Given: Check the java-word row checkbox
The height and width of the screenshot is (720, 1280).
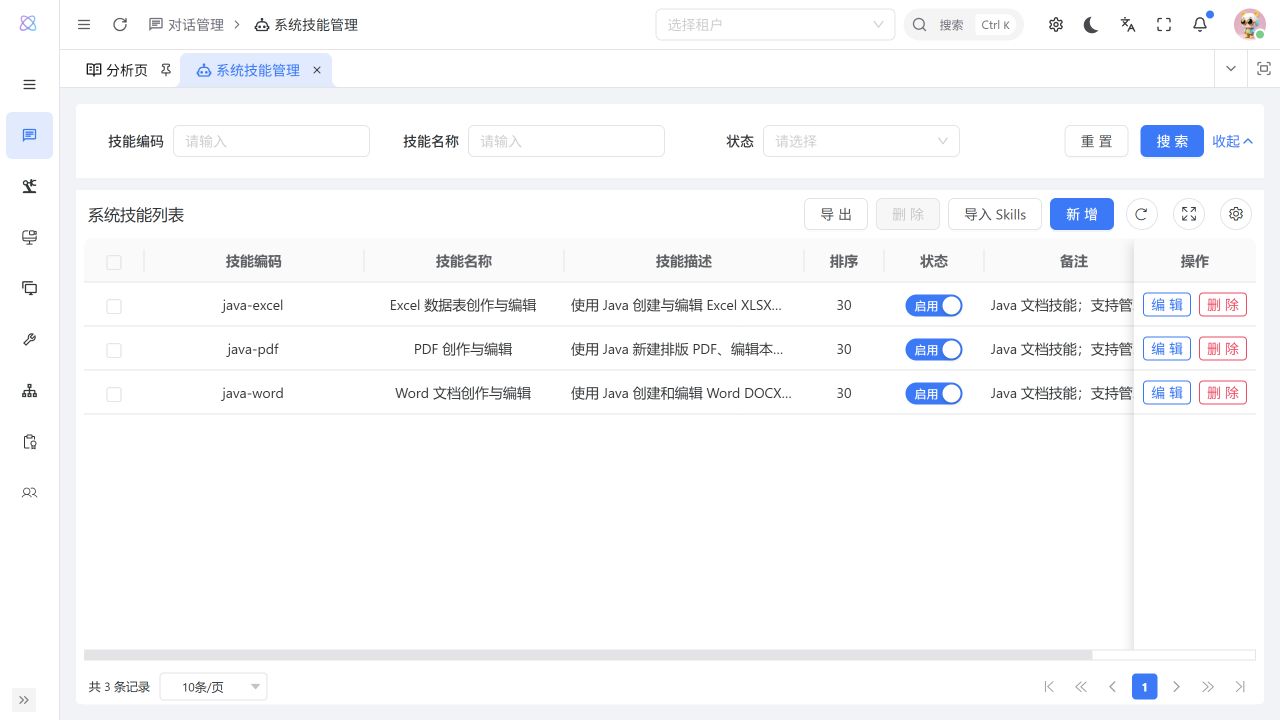Looking at the screenshot, I should (114, 394).
